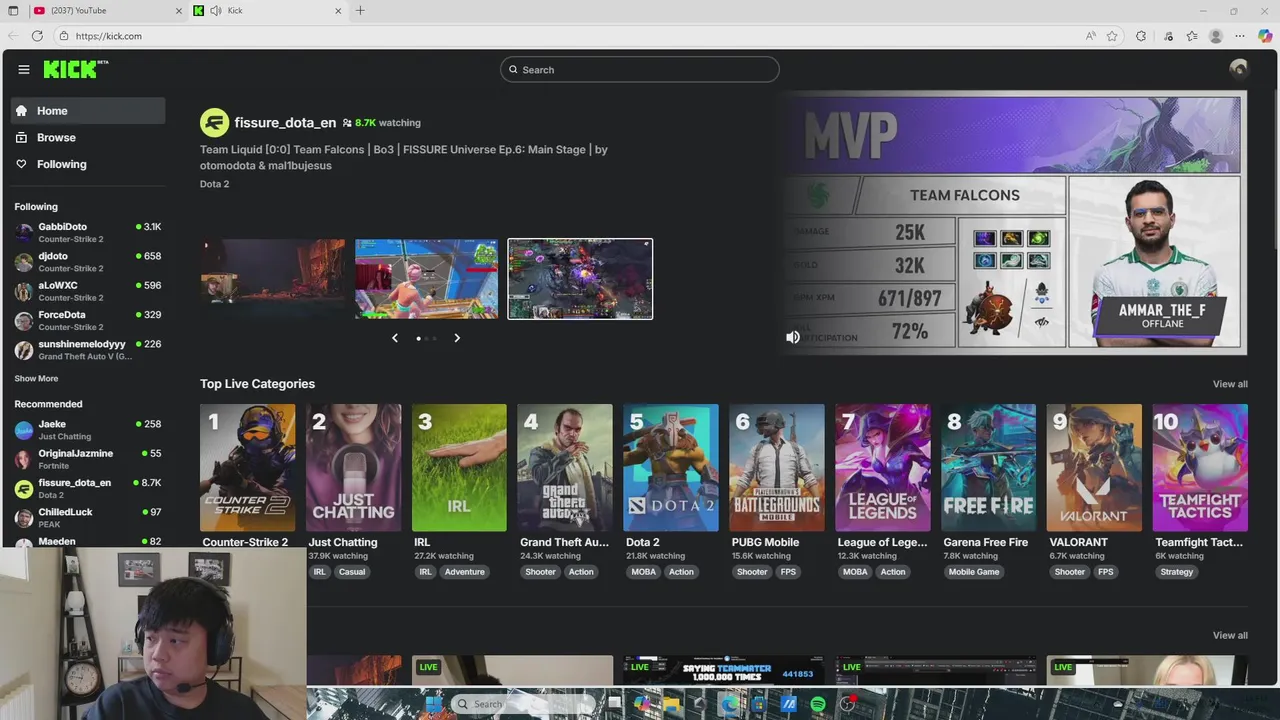The height and width of the screenshot is (720, 1280).
Task: Click Shooter tag under Grand Theft Auto
Action: tap(540, 572)
